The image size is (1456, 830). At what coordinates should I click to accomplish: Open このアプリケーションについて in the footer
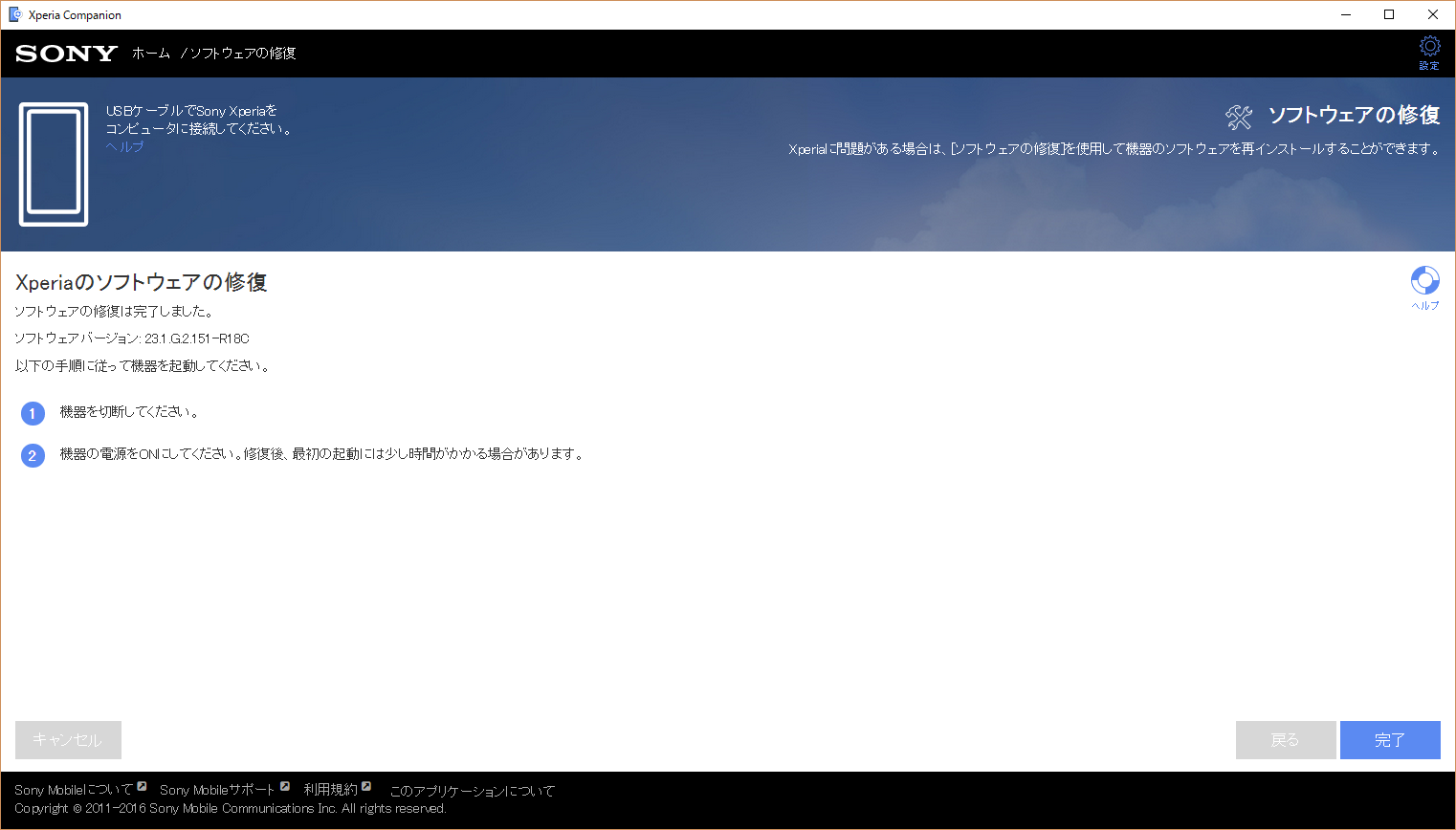coord(472,791)
